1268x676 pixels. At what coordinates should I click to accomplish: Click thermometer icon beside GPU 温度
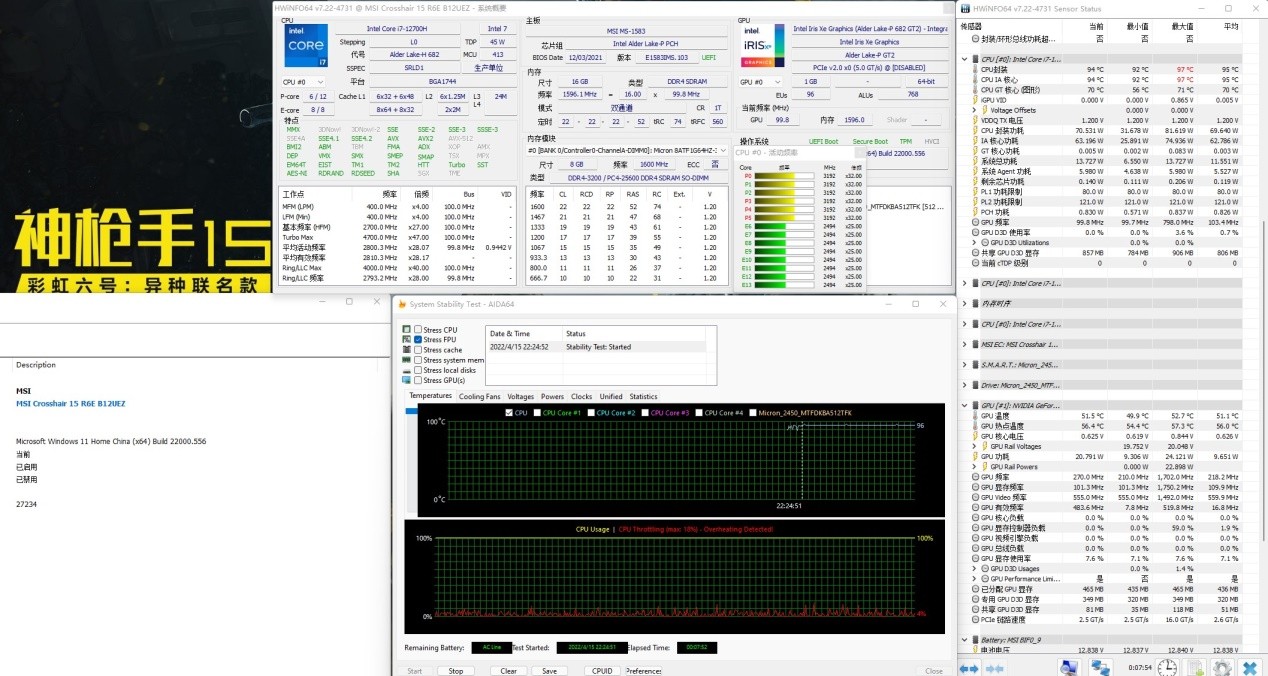pos(976,415)
